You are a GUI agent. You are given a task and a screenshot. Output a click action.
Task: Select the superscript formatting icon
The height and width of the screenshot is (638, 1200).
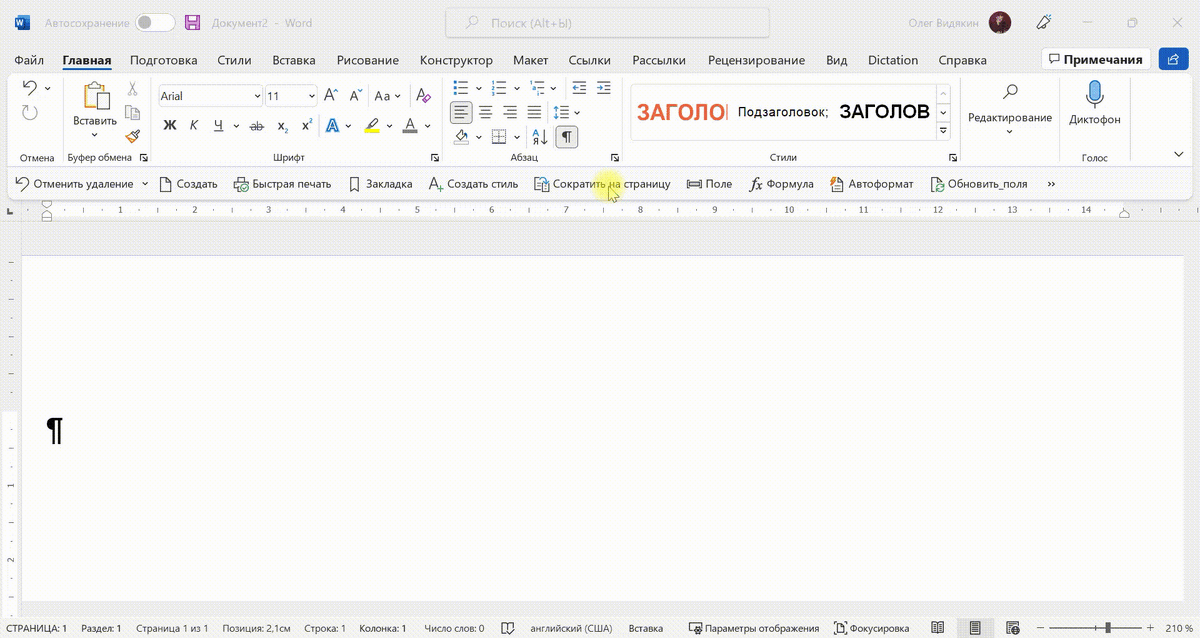(306, 125)
